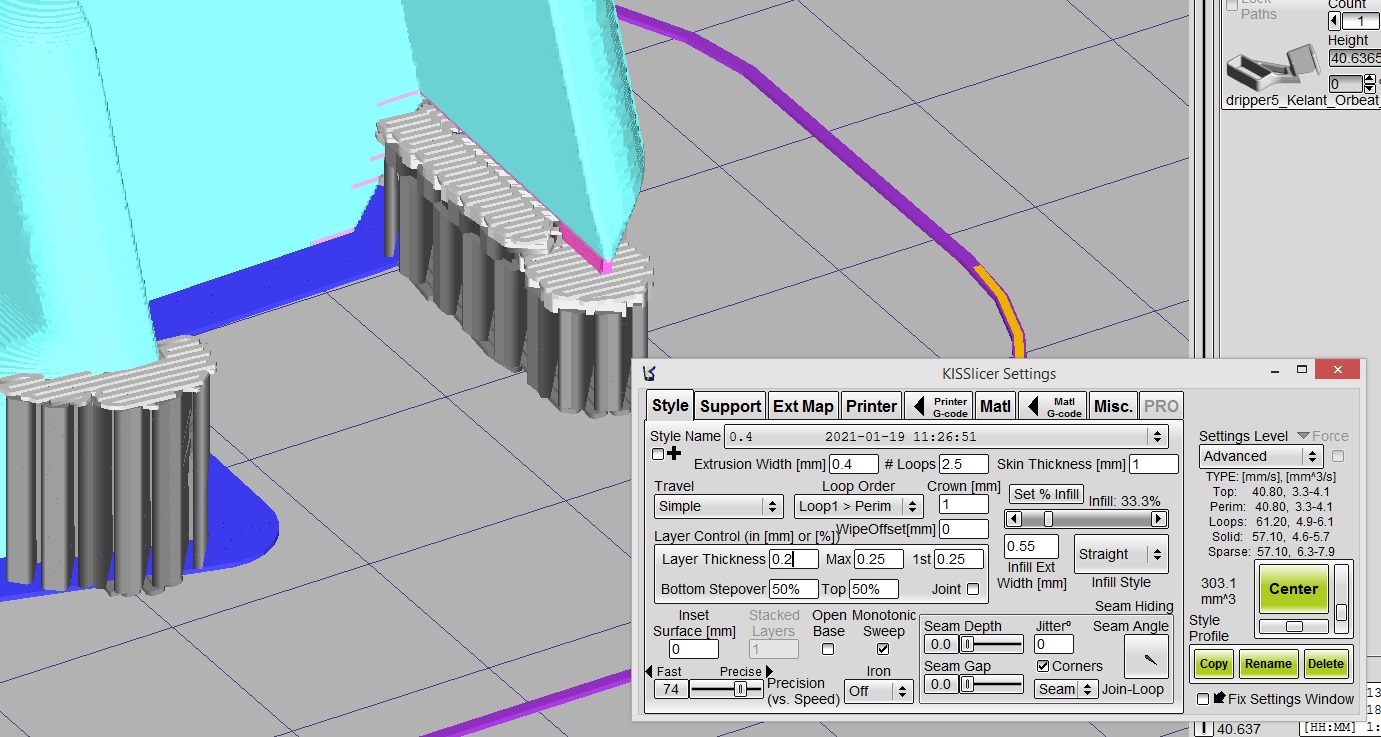Click the Seam Angle dial button
Image resolution: width=1381 pixels, height=737 pixels.
(x=1146, y=657)
